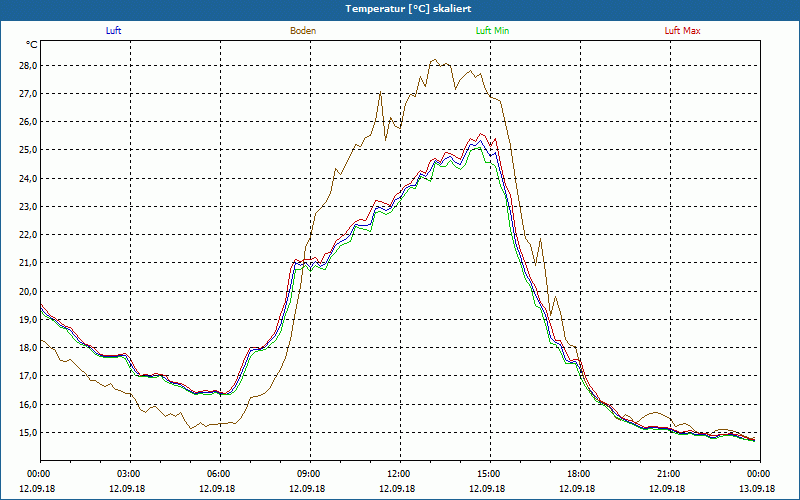The height and width of the screenshot is (500, 800).
Task: Click the 19,0 y-axis value
Action: pyautogui.click(x=28, y=319)
